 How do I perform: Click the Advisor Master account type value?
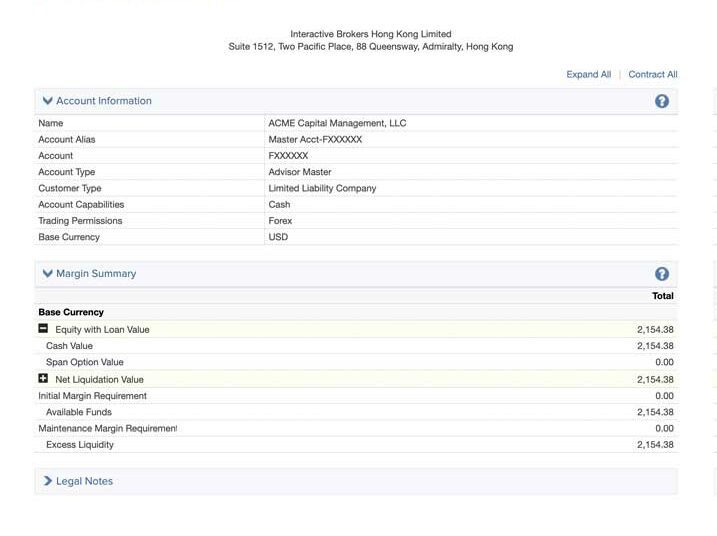(300, 172)
